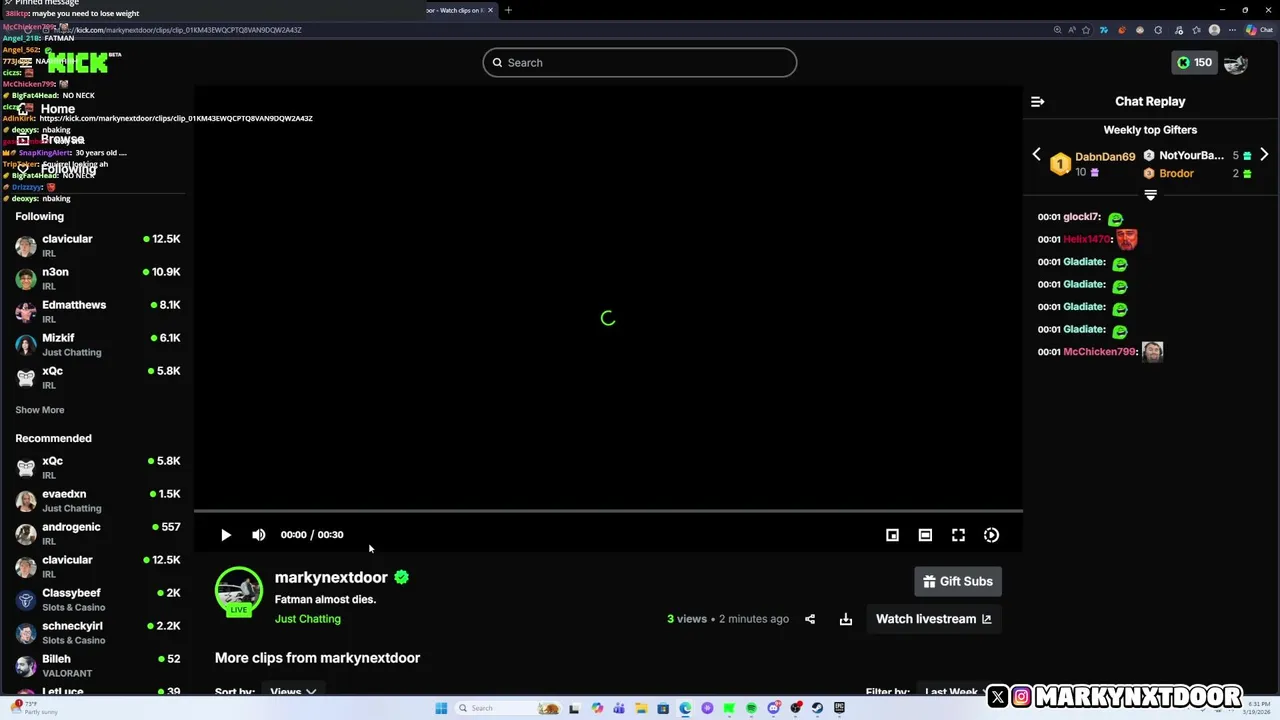Screen dimensions: 1280x720
Task: Open Epic Games Launcher from taskbar
Action: pos(839,708)
